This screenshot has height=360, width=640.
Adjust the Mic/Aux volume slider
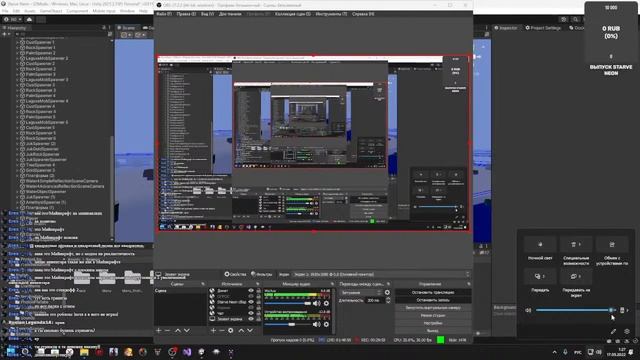pyautogui.click(x=288, y=303)
